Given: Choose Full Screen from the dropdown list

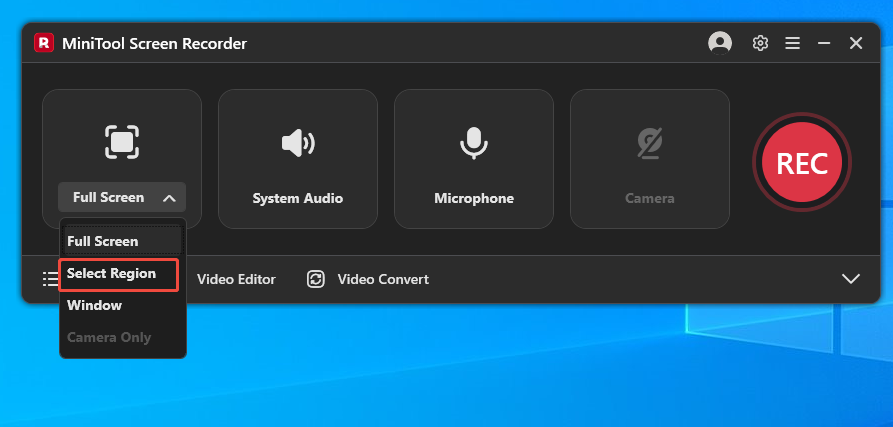Looking at the screenshot, I should coord(122,241).
